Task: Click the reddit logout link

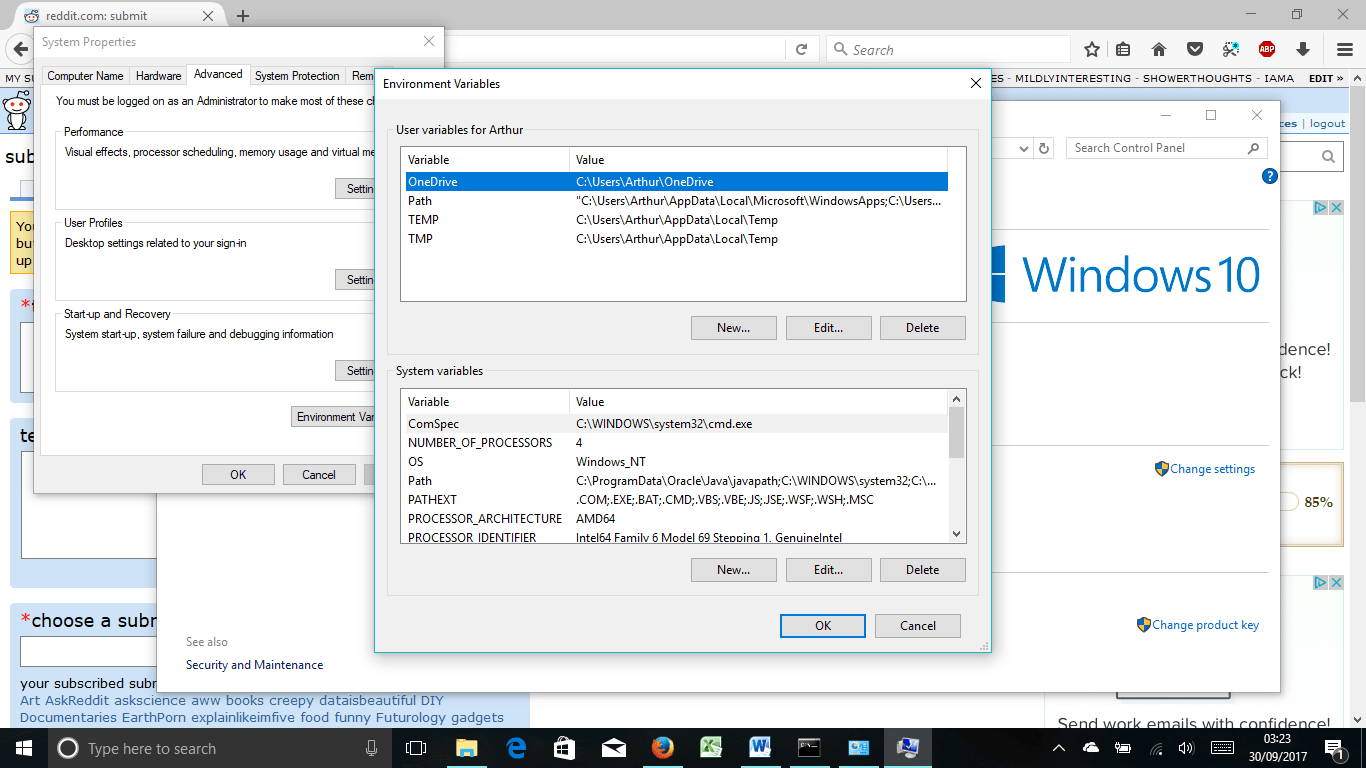Action: click(1328, 124)
